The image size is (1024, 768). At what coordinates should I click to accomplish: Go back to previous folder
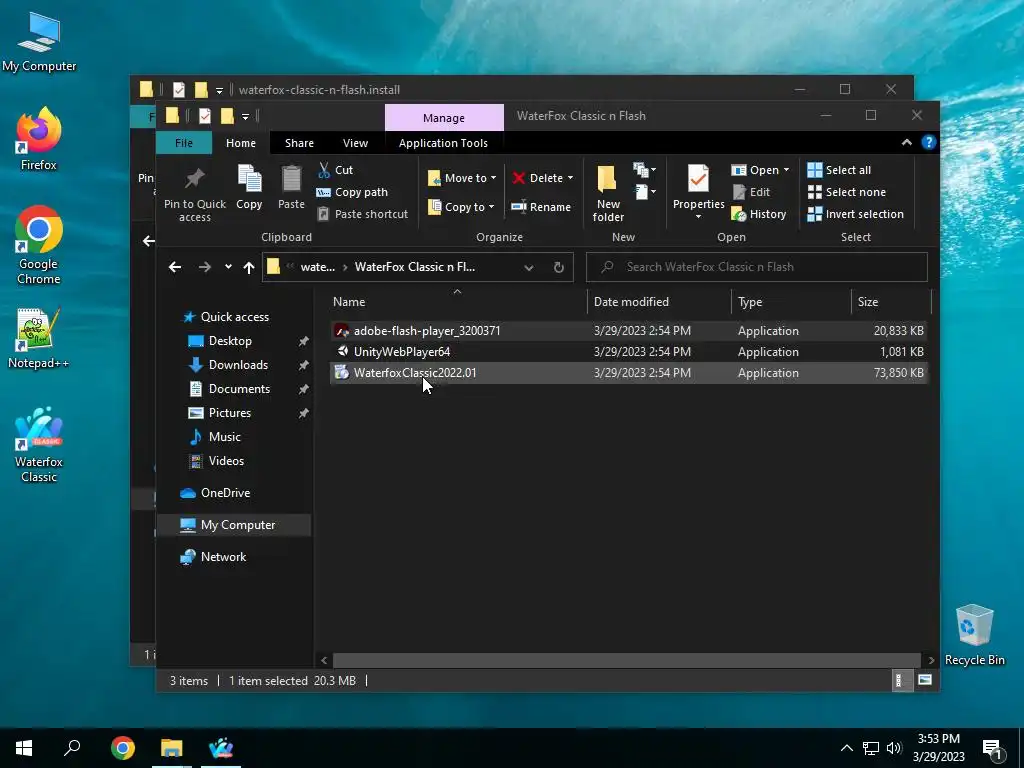pyautogui.click(x=174, y=267)
